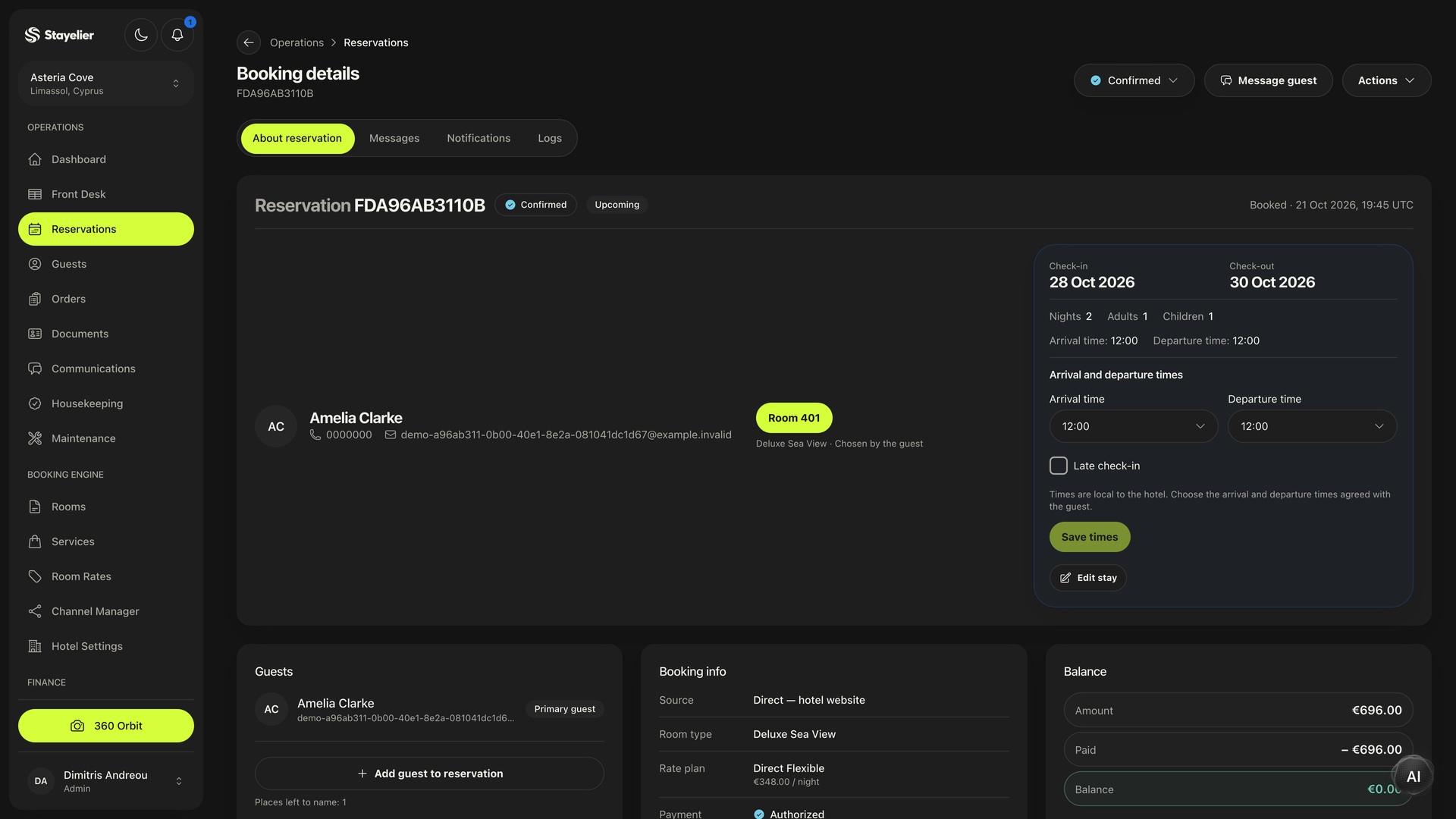1456x819 pixels.
Task: Click the Room 401 badge
Action: pos(794,418)
